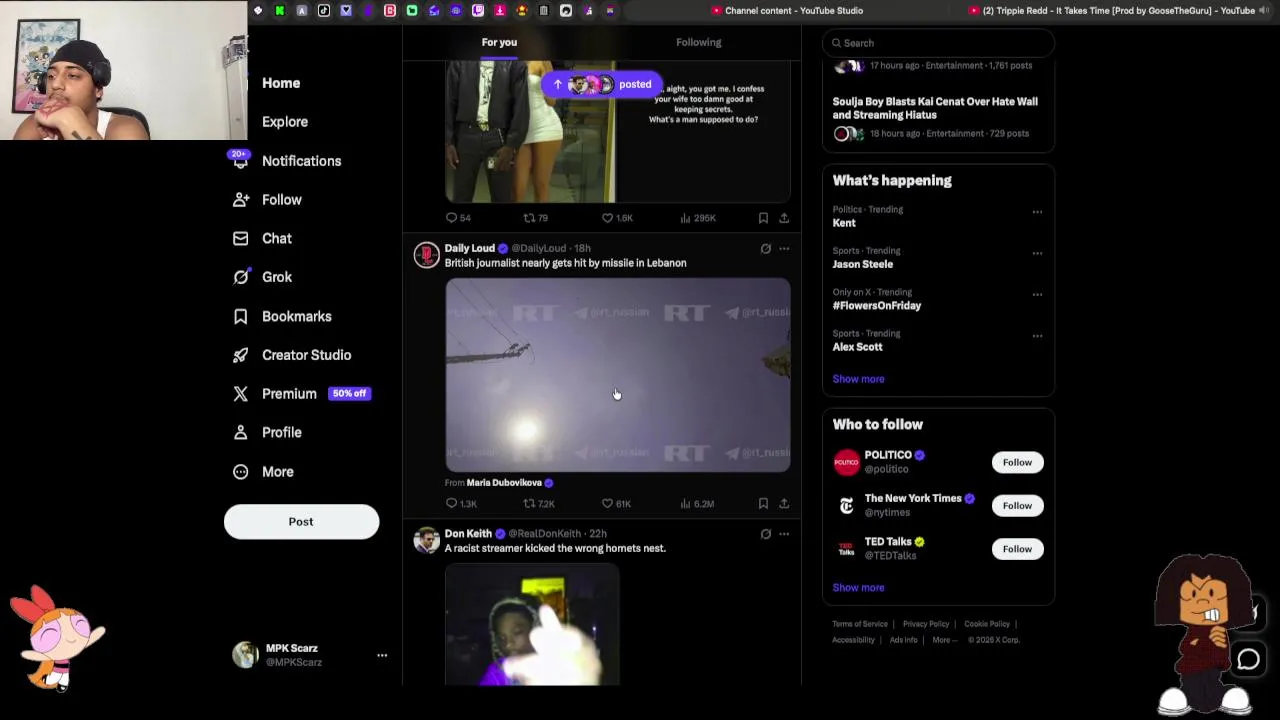
Task: Click Grok icon on Daily Loud post
Action: [x=766, y=249]
